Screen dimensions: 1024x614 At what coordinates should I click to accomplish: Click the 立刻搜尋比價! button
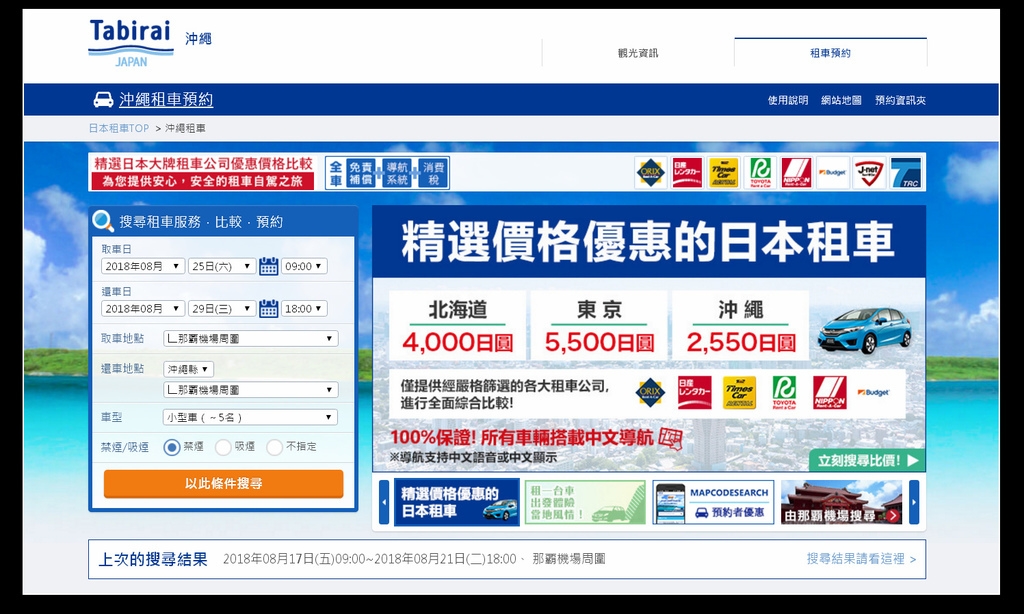coord(867,460)
